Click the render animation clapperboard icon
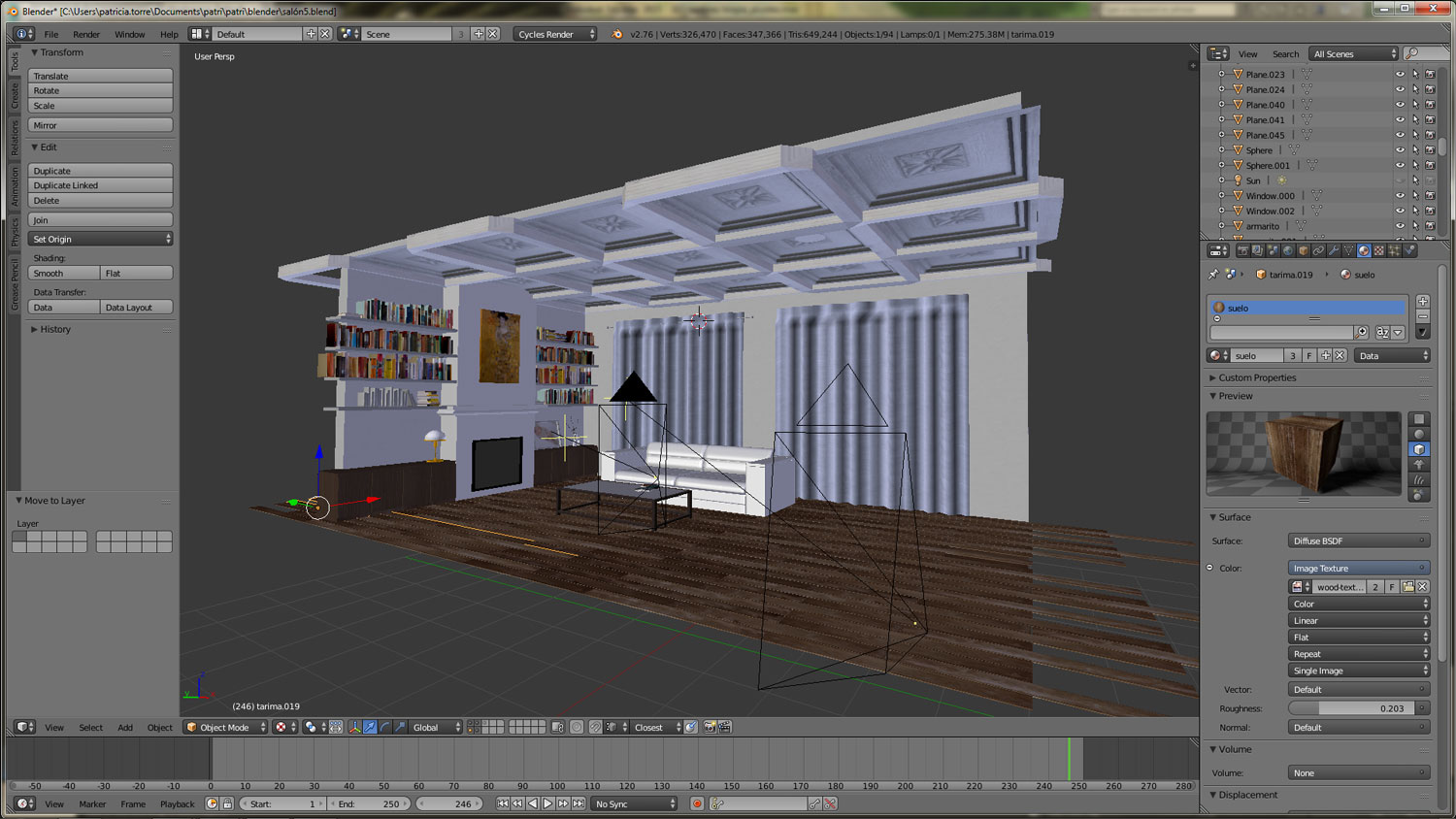This screenshot has width=1456, height=819. click(x=724, y=727)
